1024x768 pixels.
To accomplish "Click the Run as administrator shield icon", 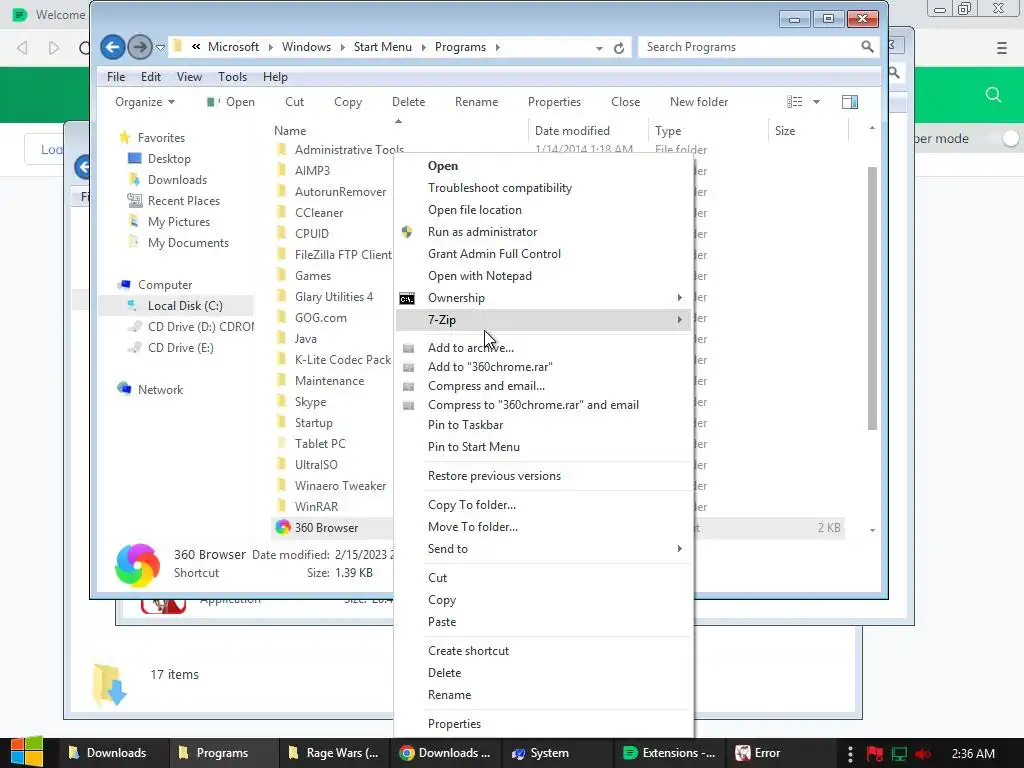I will (407, 232).
